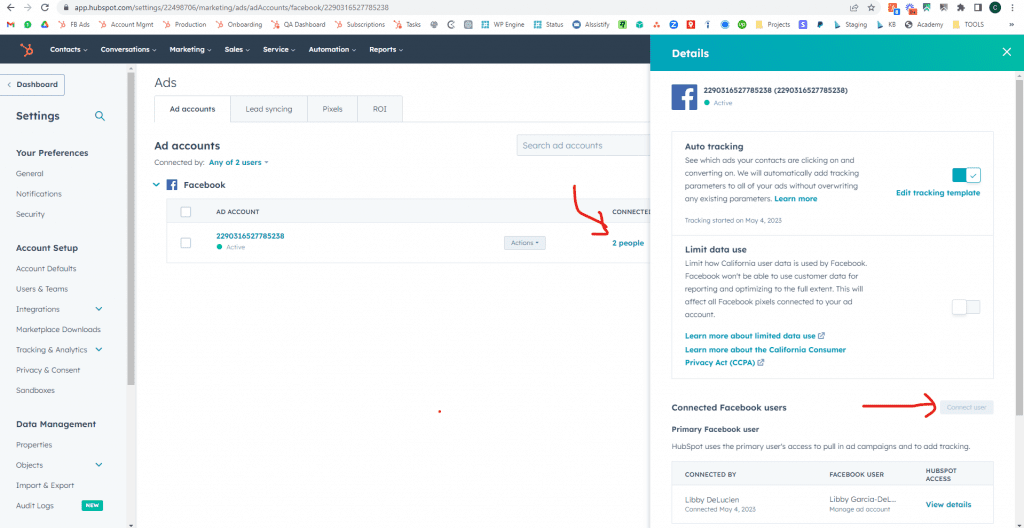Click the settings search magnifier icon
The image size is (1024, 528).
[x=100, y=116]
